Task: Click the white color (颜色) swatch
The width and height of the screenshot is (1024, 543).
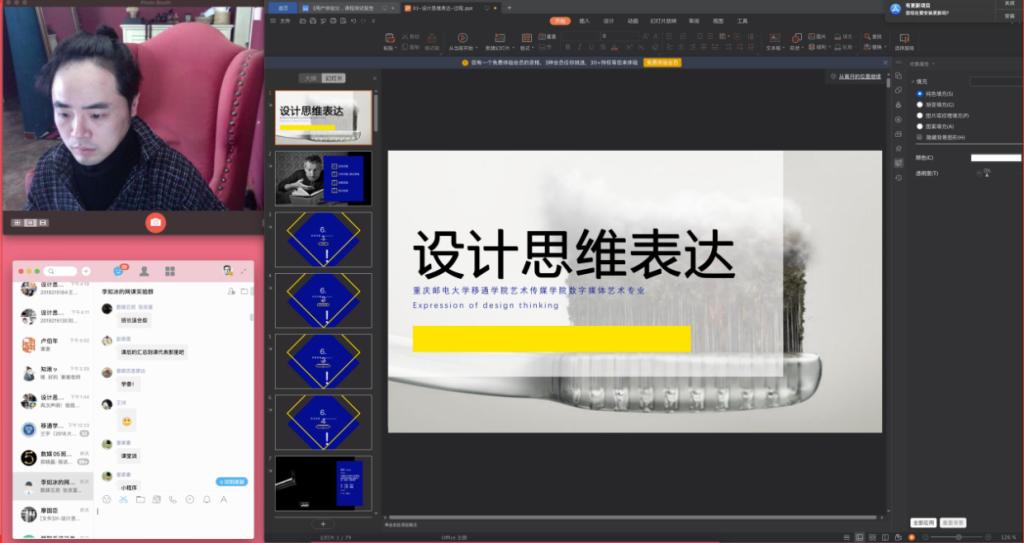Action: pos(995,158)
